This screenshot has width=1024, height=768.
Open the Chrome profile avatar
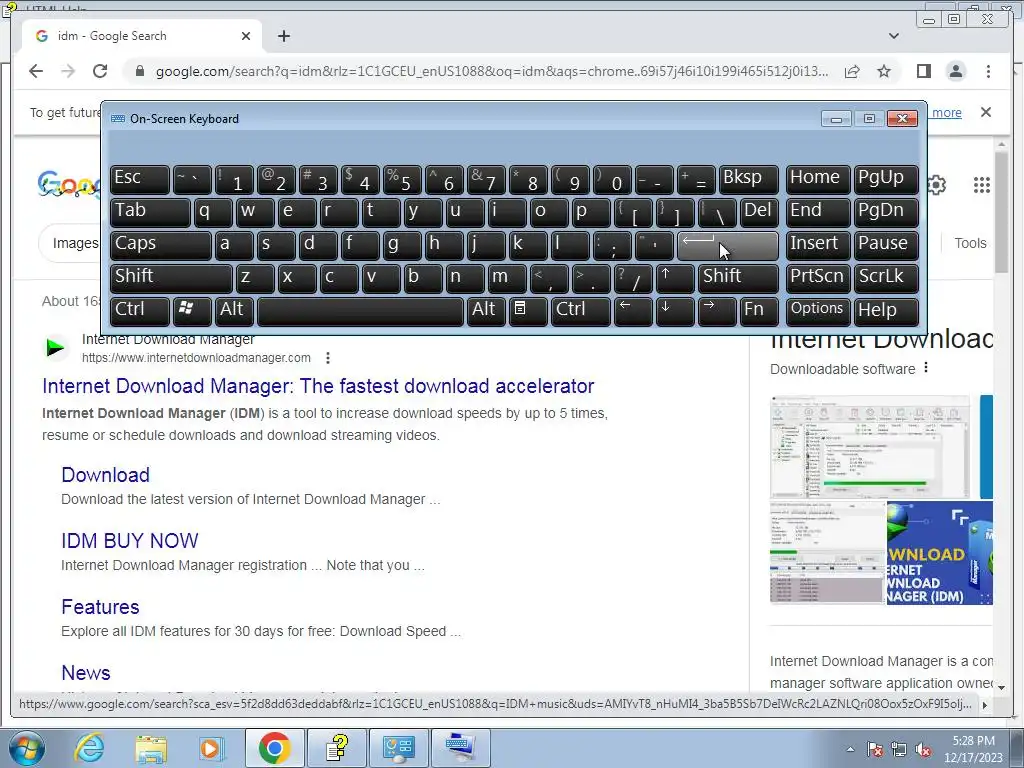[x=955, y=71]
